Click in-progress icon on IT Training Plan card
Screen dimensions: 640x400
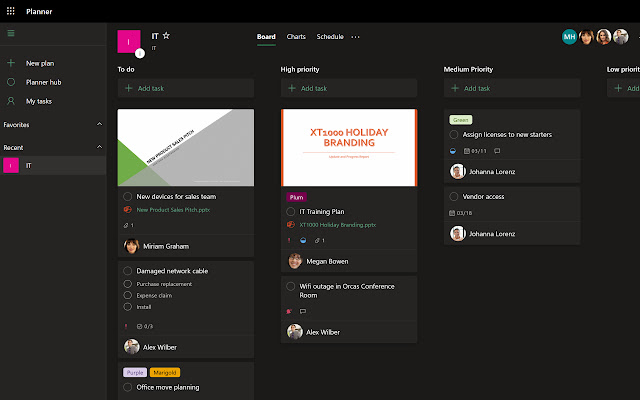pos(303,240)
